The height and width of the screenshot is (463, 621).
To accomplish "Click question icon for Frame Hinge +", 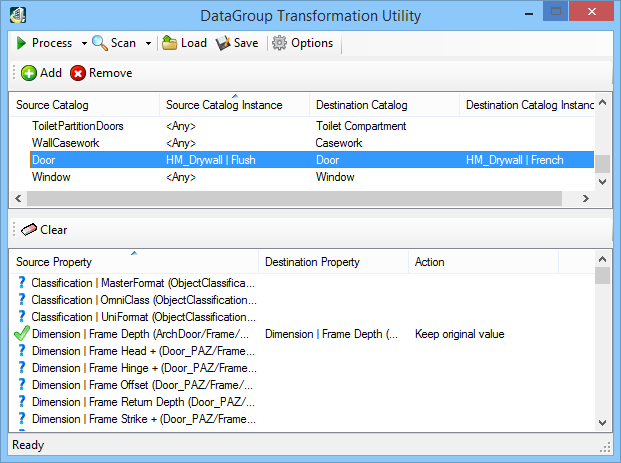I will point(22,368).
